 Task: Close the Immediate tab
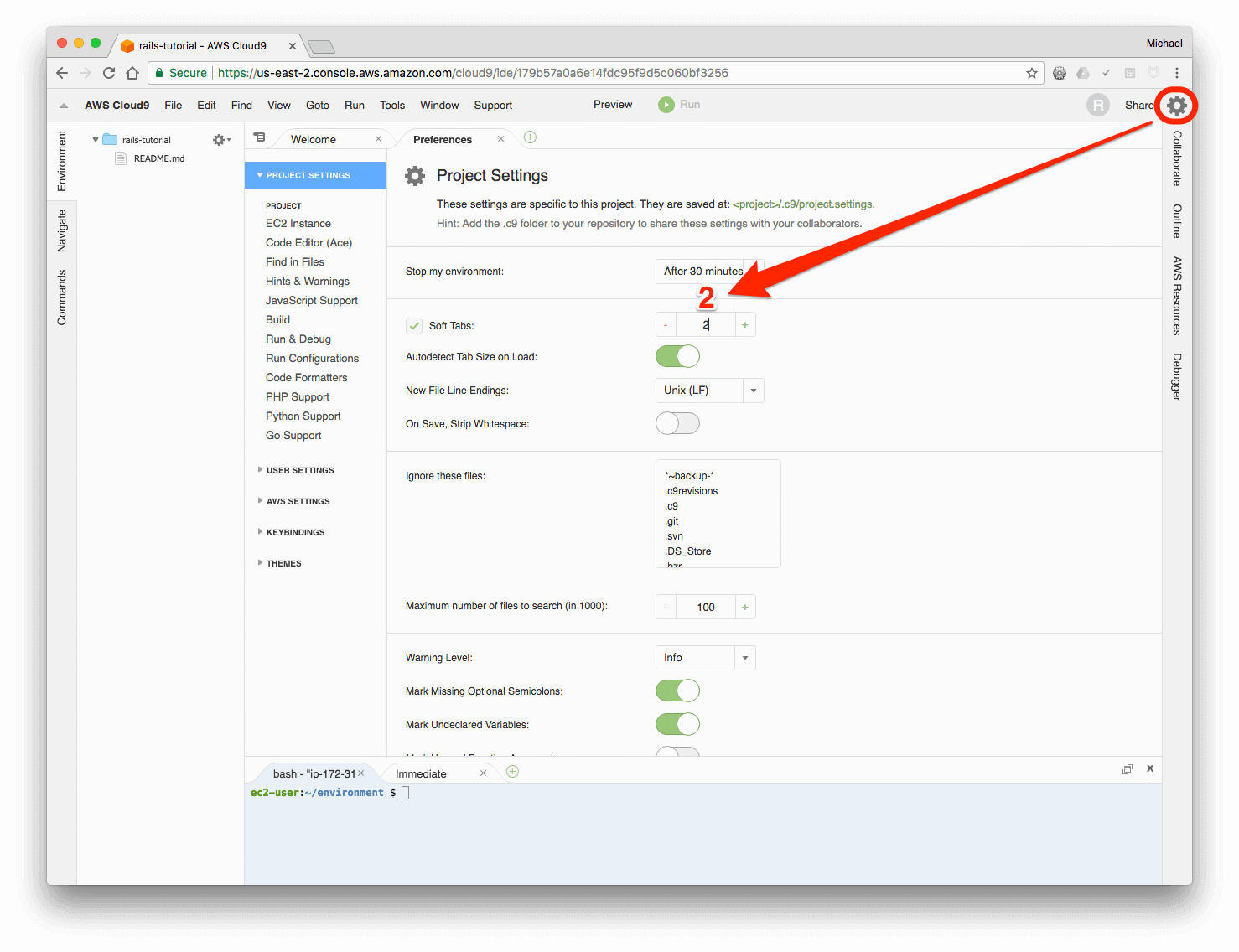[x=483, y=773]
